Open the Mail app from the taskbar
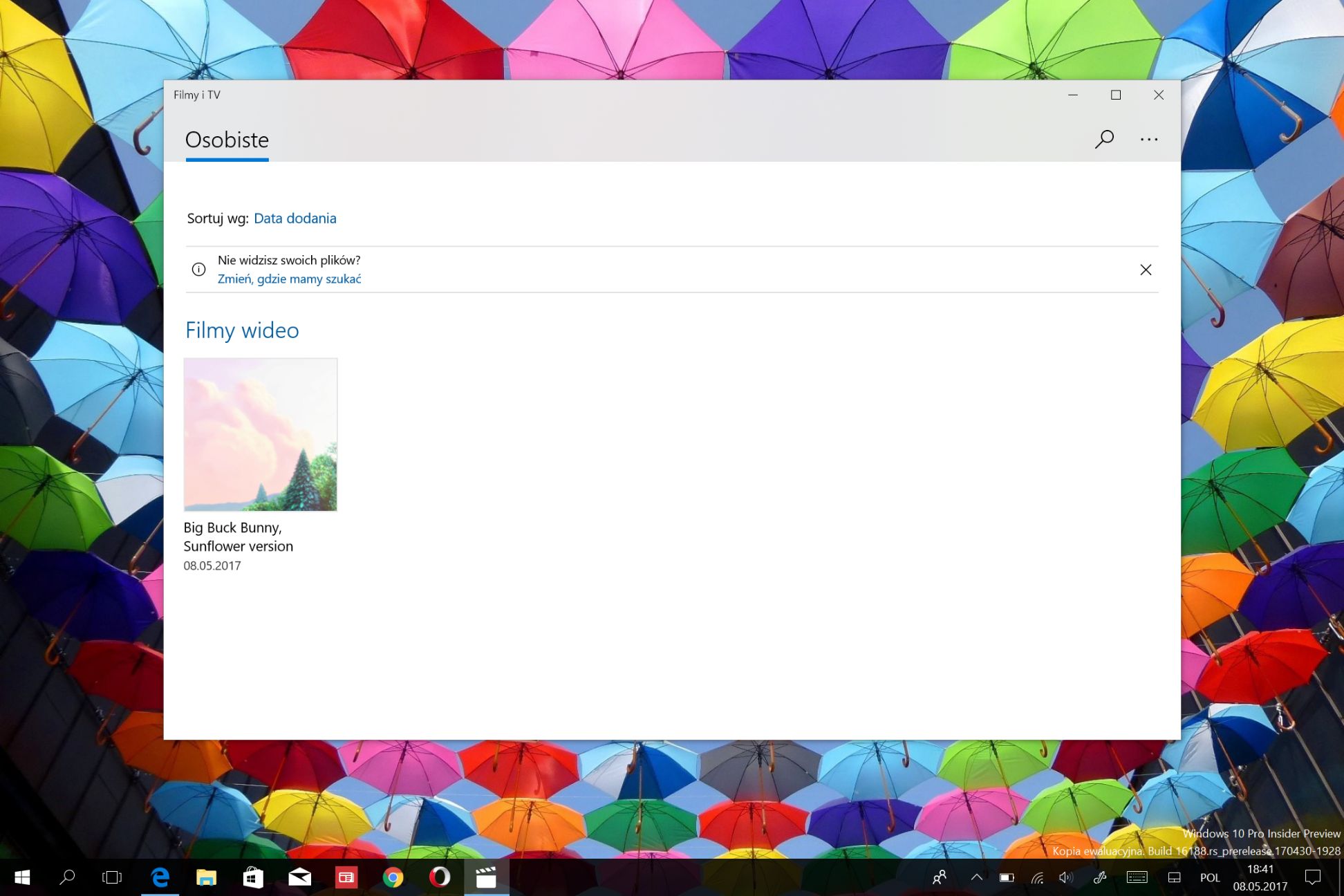Image resolution: width=1344 pixels, height=896 pixels. (299, 877)
